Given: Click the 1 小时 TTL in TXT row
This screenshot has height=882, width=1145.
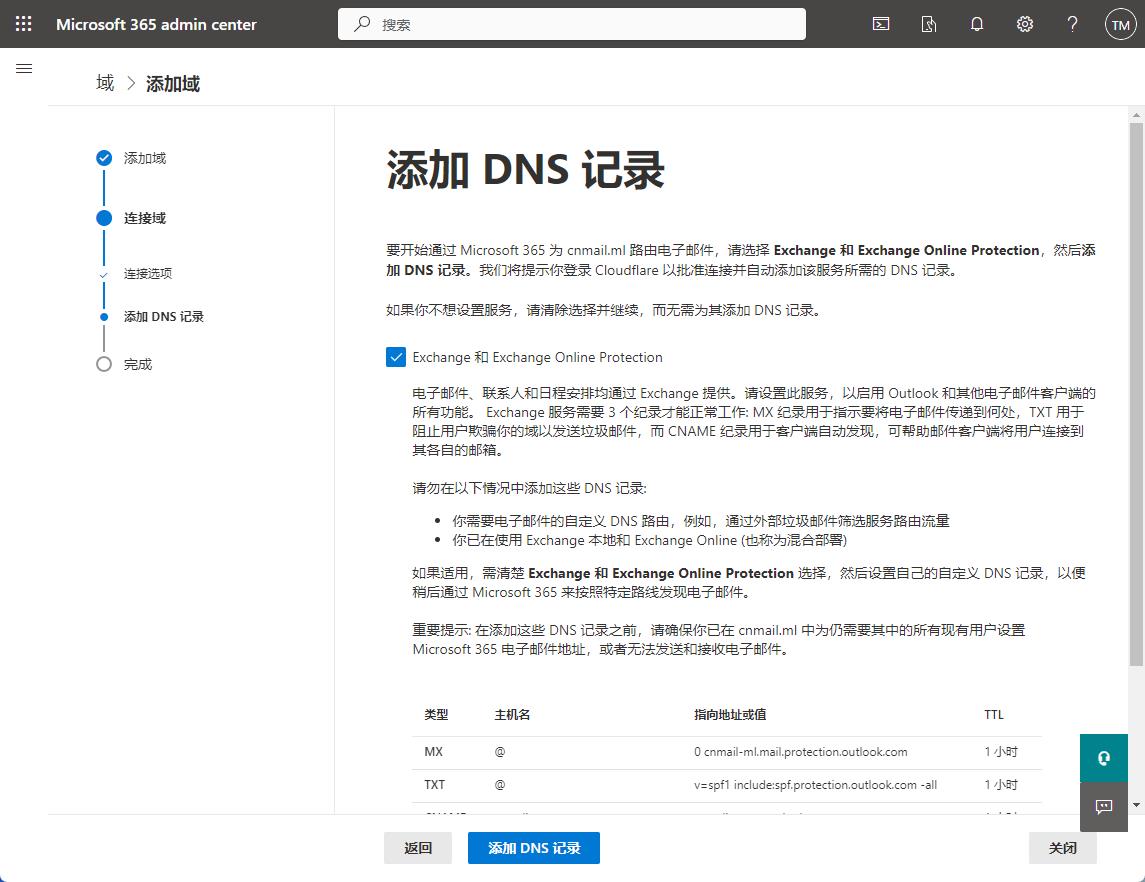Looking at the screenshot, I should [x=1000, y=785].
